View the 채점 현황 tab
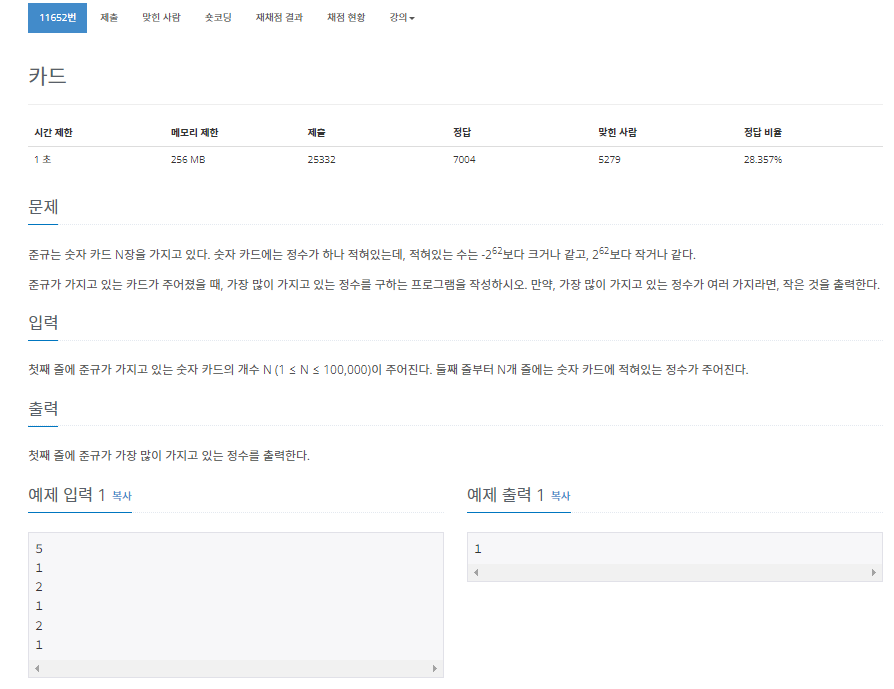Viewport: 894px width, 689px height. 346,18
